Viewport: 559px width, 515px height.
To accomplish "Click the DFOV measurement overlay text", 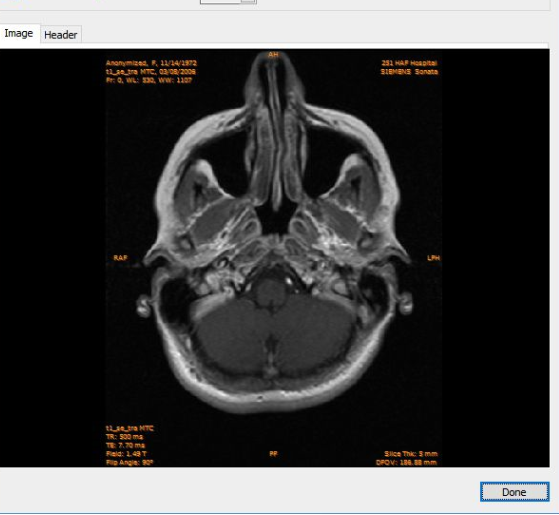I will coord(406,463).
